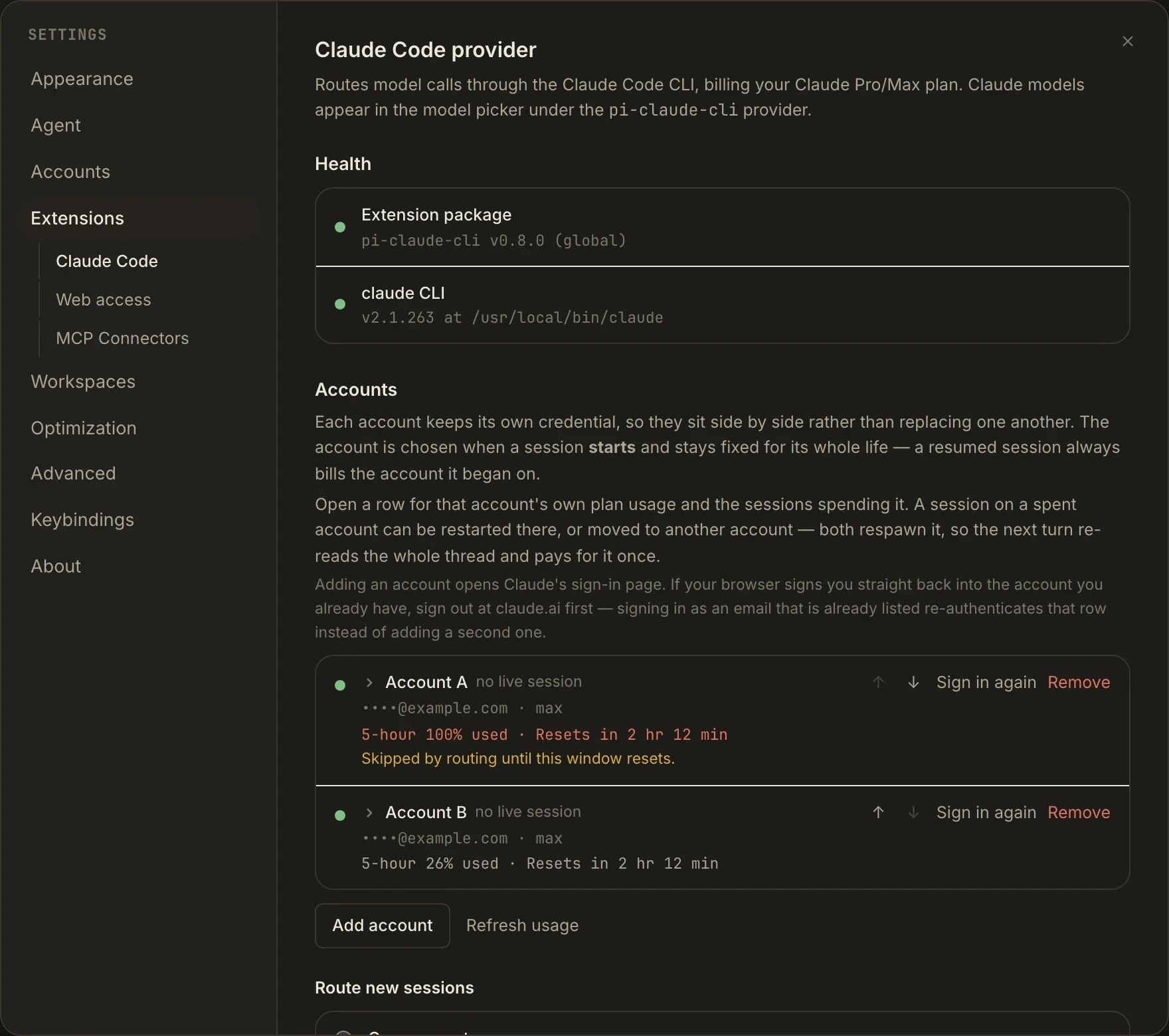
Task: Remove Account A
Action: tap(1079, 682)
